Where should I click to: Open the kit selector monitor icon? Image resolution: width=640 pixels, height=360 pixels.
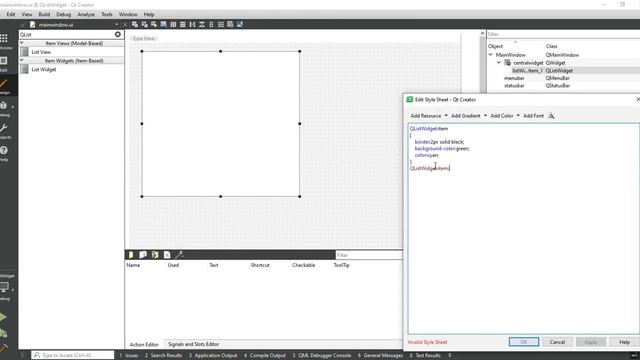(4, 287)
